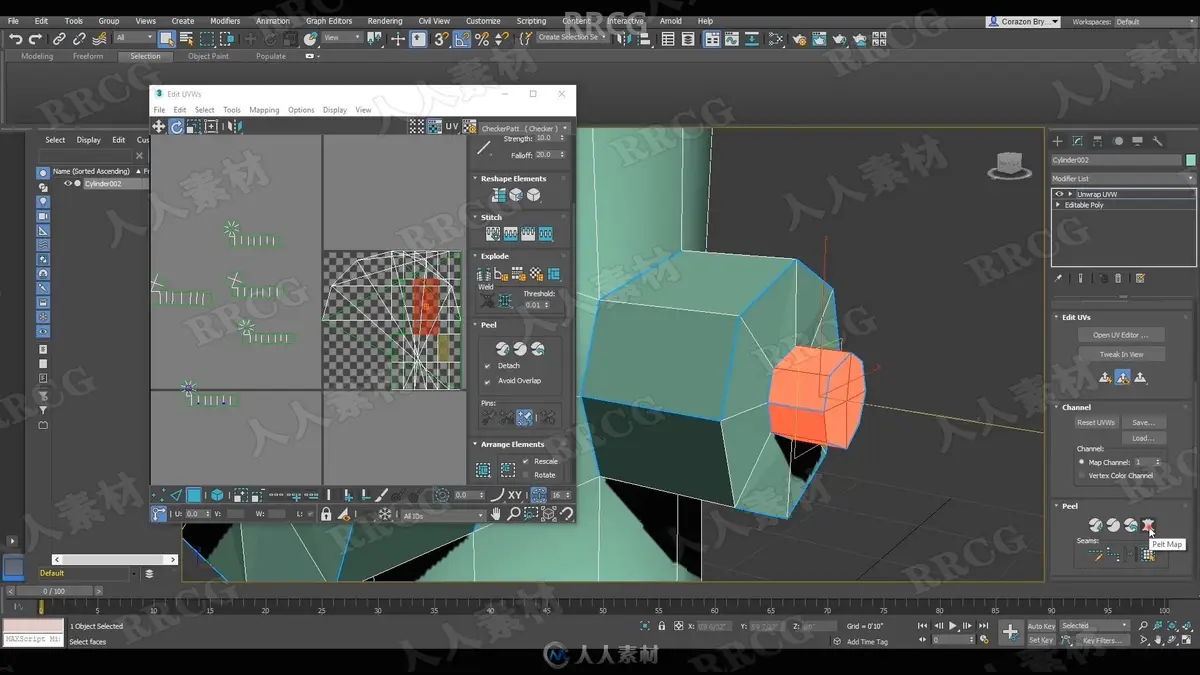
Task: Switch to the Freeform ribbon tab
Action: coord(88,56)
